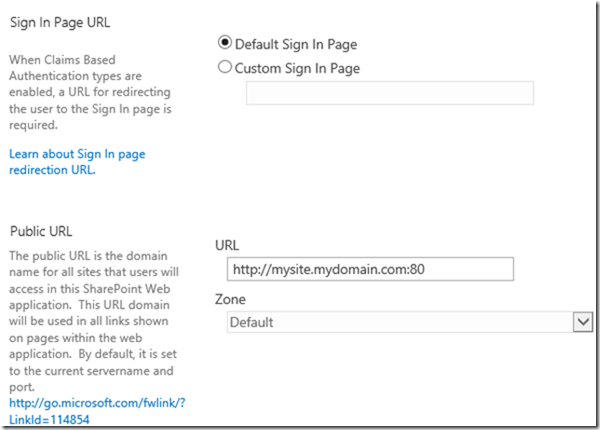
Task: Click the 'LinkId=114854' link text
Action: pos(48,419)
